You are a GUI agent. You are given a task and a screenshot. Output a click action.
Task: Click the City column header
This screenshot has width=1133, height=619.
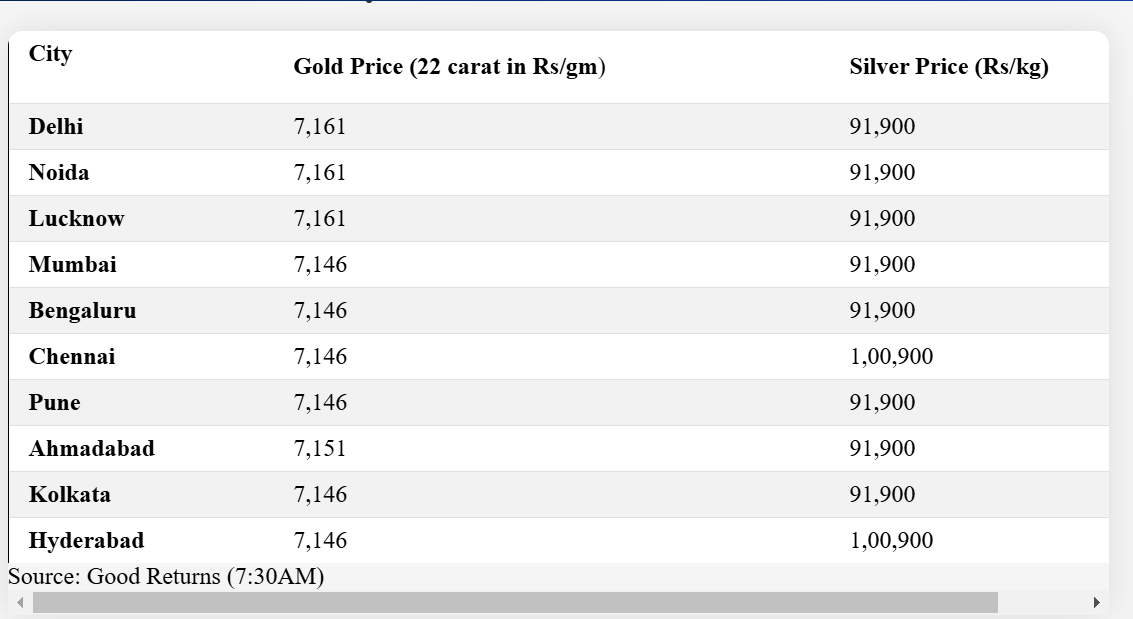tap(50, 54)
